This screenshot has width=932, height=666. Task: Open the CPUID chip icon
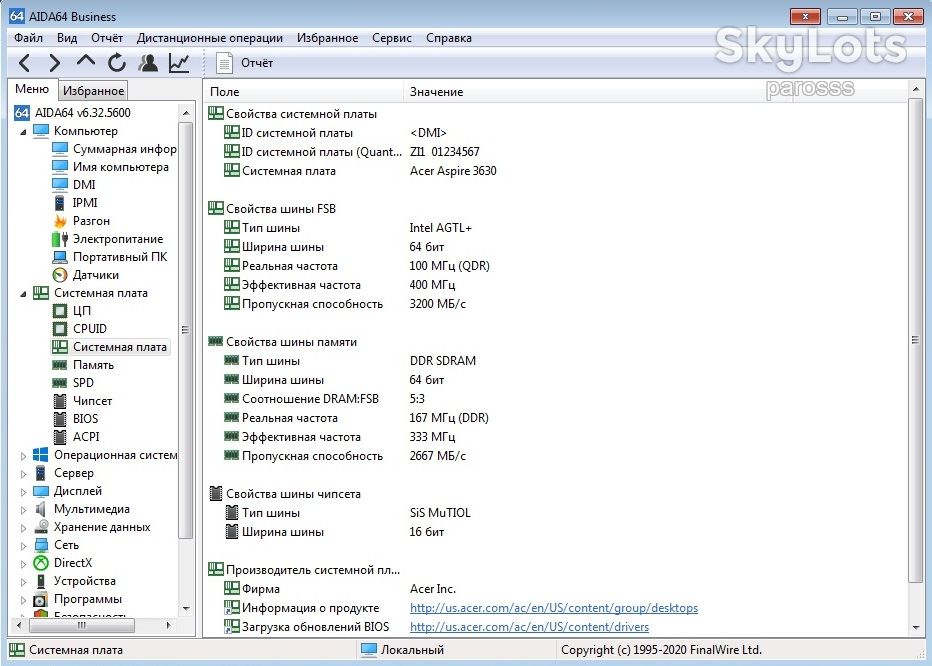coord(59,329)
